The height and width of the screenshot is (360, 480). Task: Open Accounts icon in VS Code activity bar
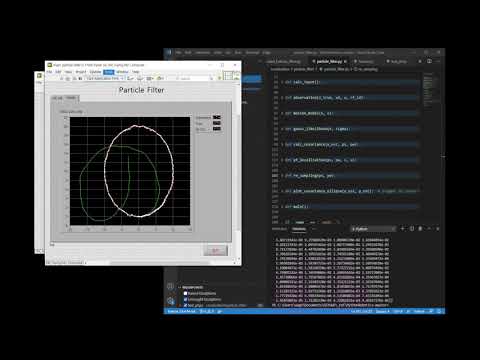170,286
